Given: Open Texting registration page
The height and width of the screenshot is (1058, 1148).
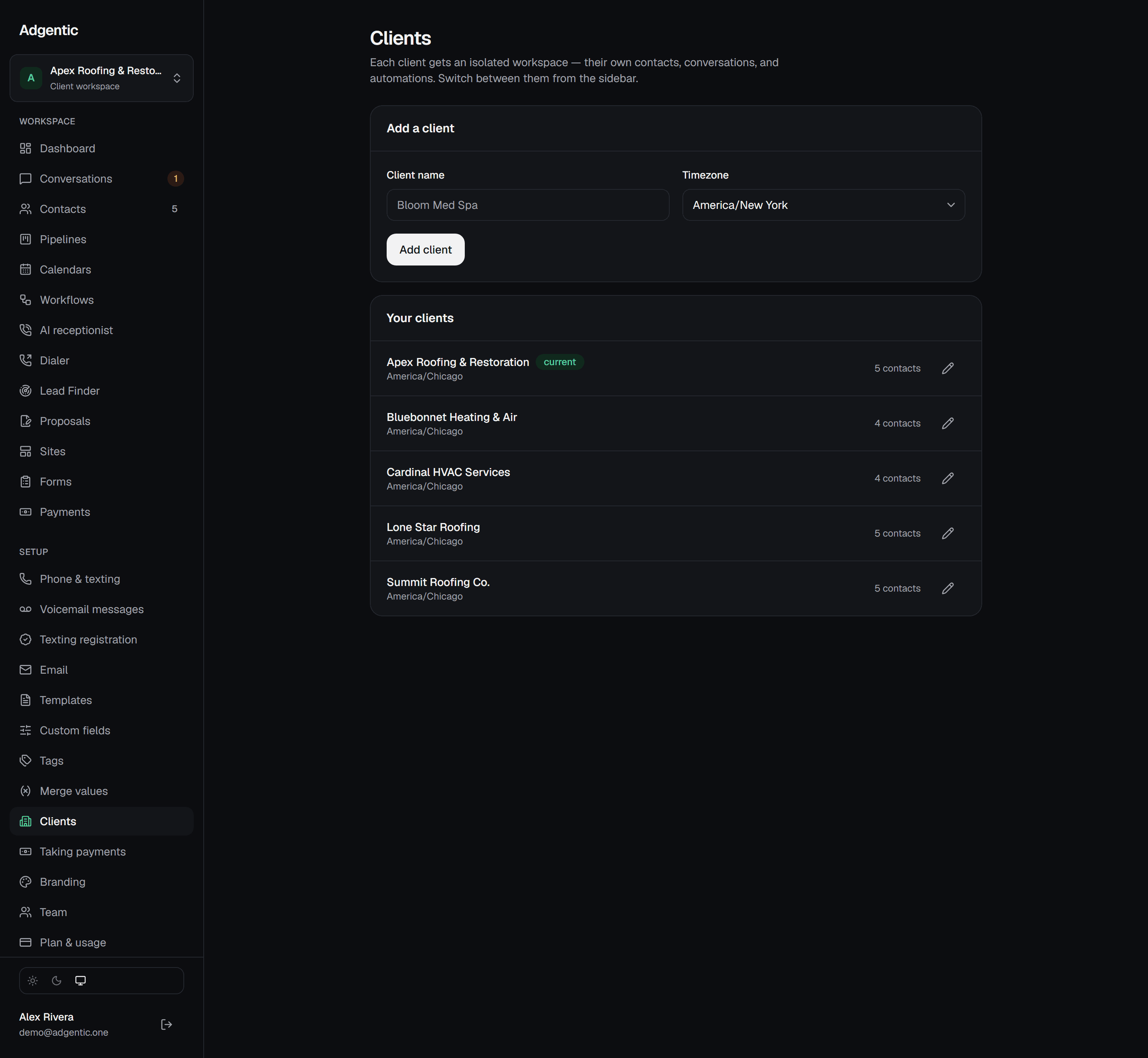Looking at the screenshot, I should (101, 639).
